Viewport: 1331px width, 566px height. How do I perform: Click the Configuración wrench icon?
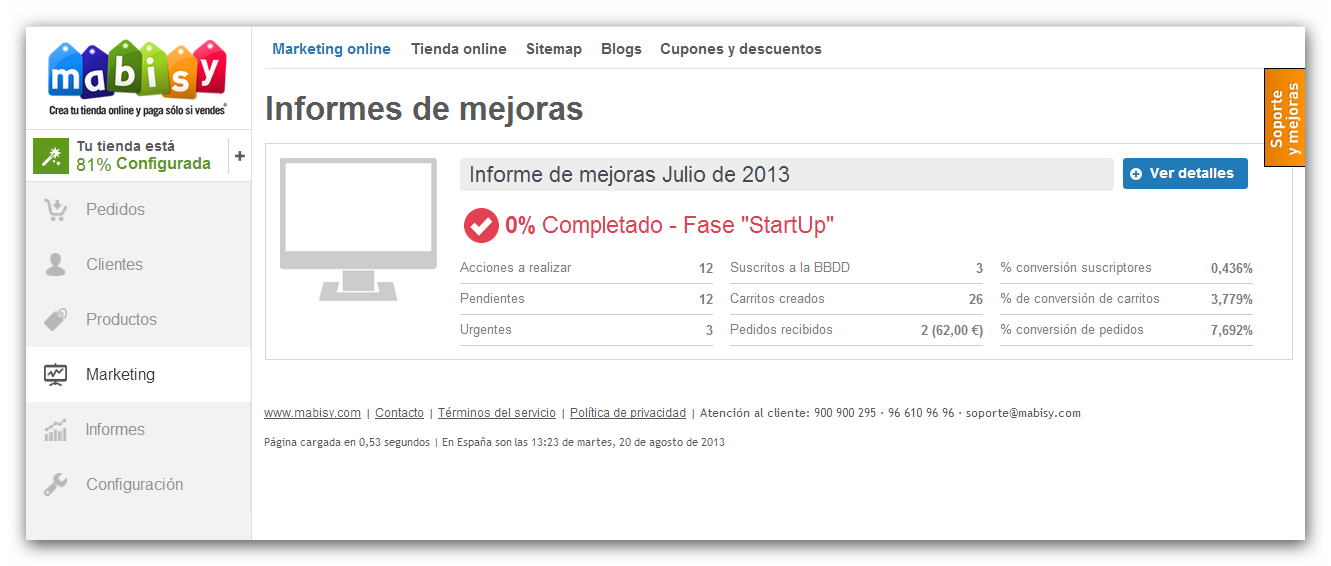point(55,485)
